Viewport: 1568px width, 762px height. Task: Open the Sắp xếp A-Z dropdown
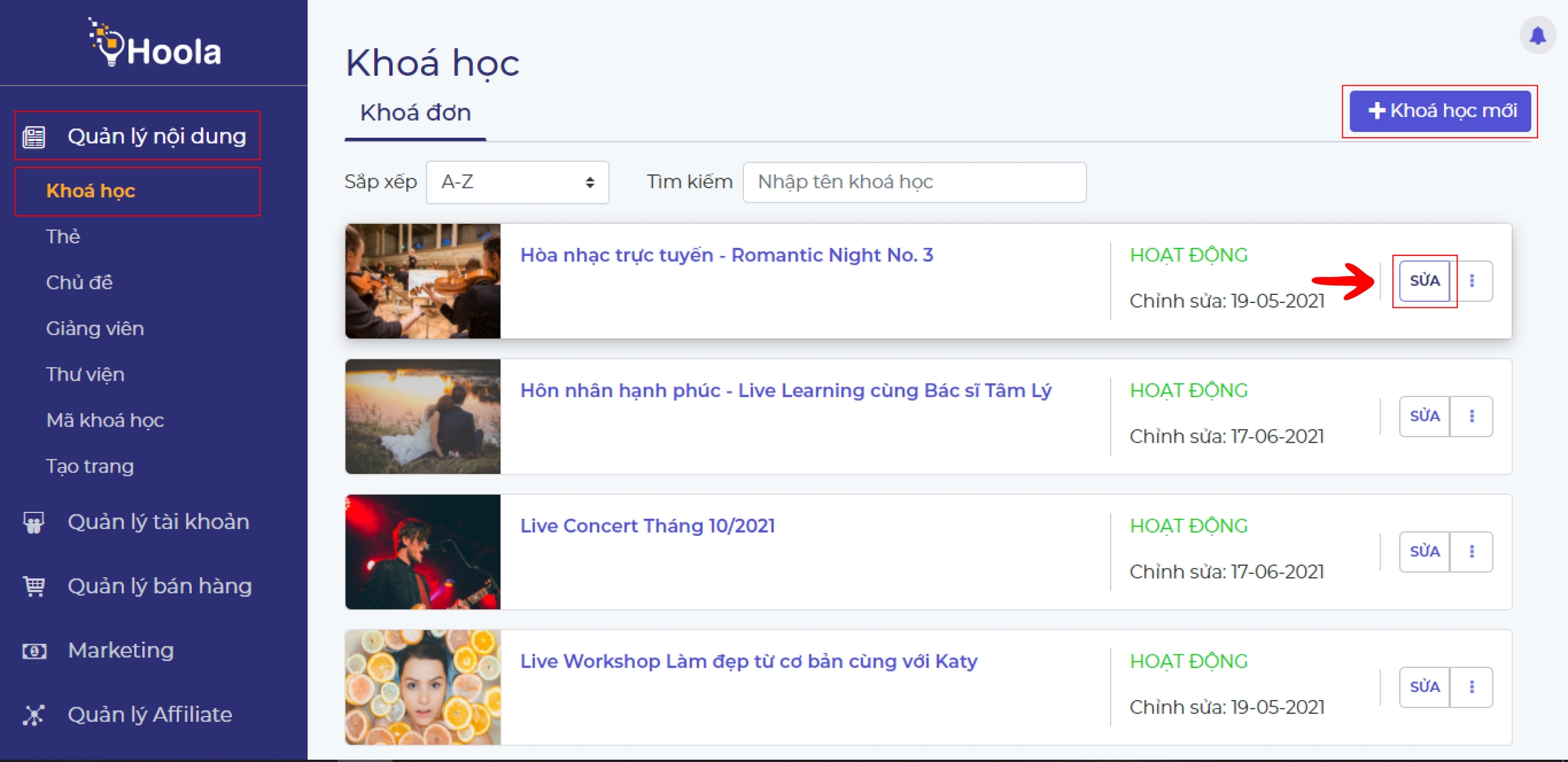[x=517, y=182]
